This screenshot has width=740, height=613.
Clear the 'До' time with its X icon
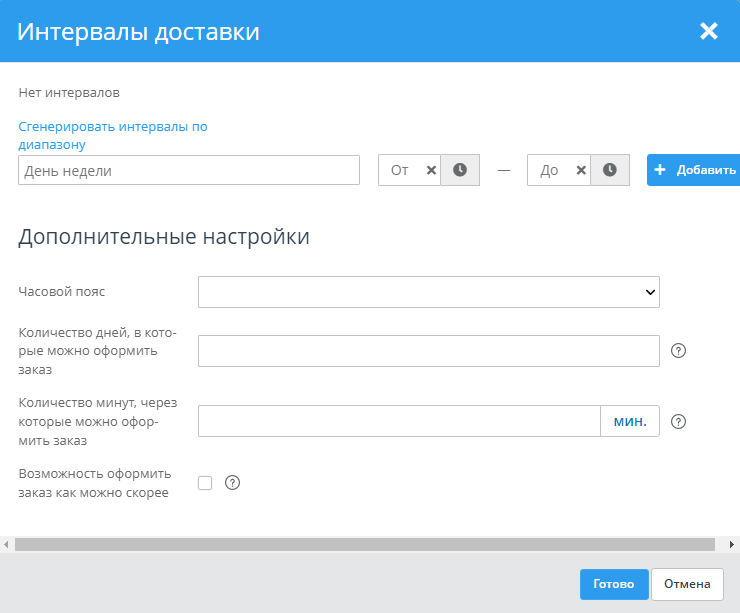pos(580,170)
